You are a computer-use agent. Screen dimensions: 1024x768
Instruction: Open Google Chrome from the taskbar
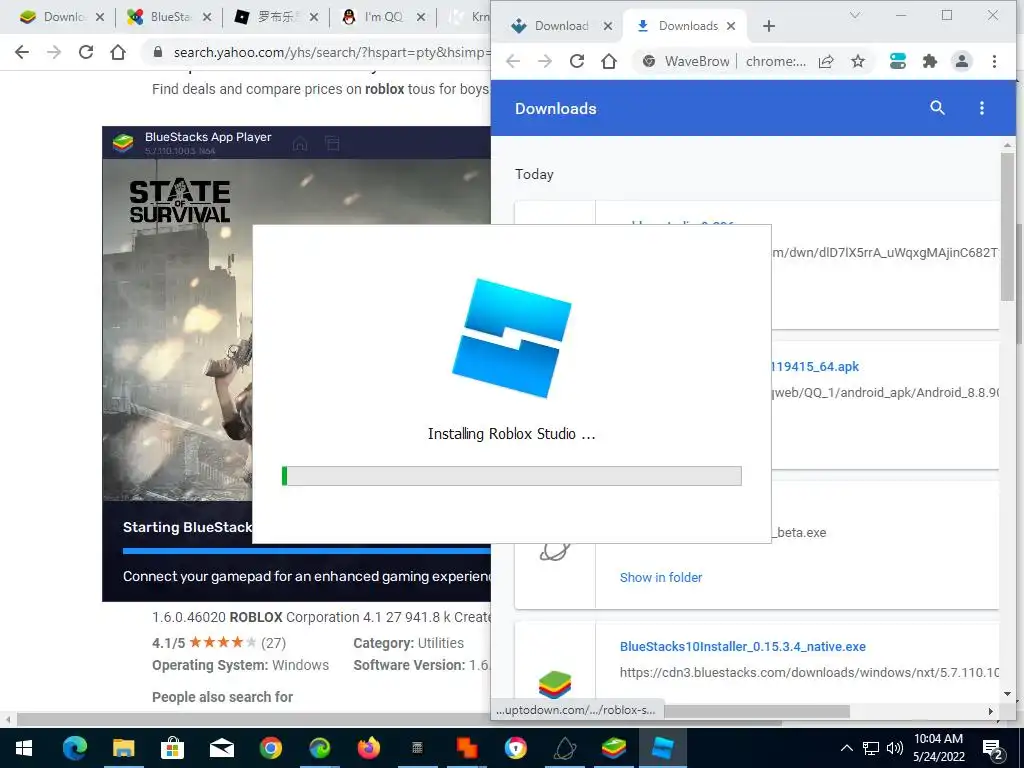click(x=270, y=748)
